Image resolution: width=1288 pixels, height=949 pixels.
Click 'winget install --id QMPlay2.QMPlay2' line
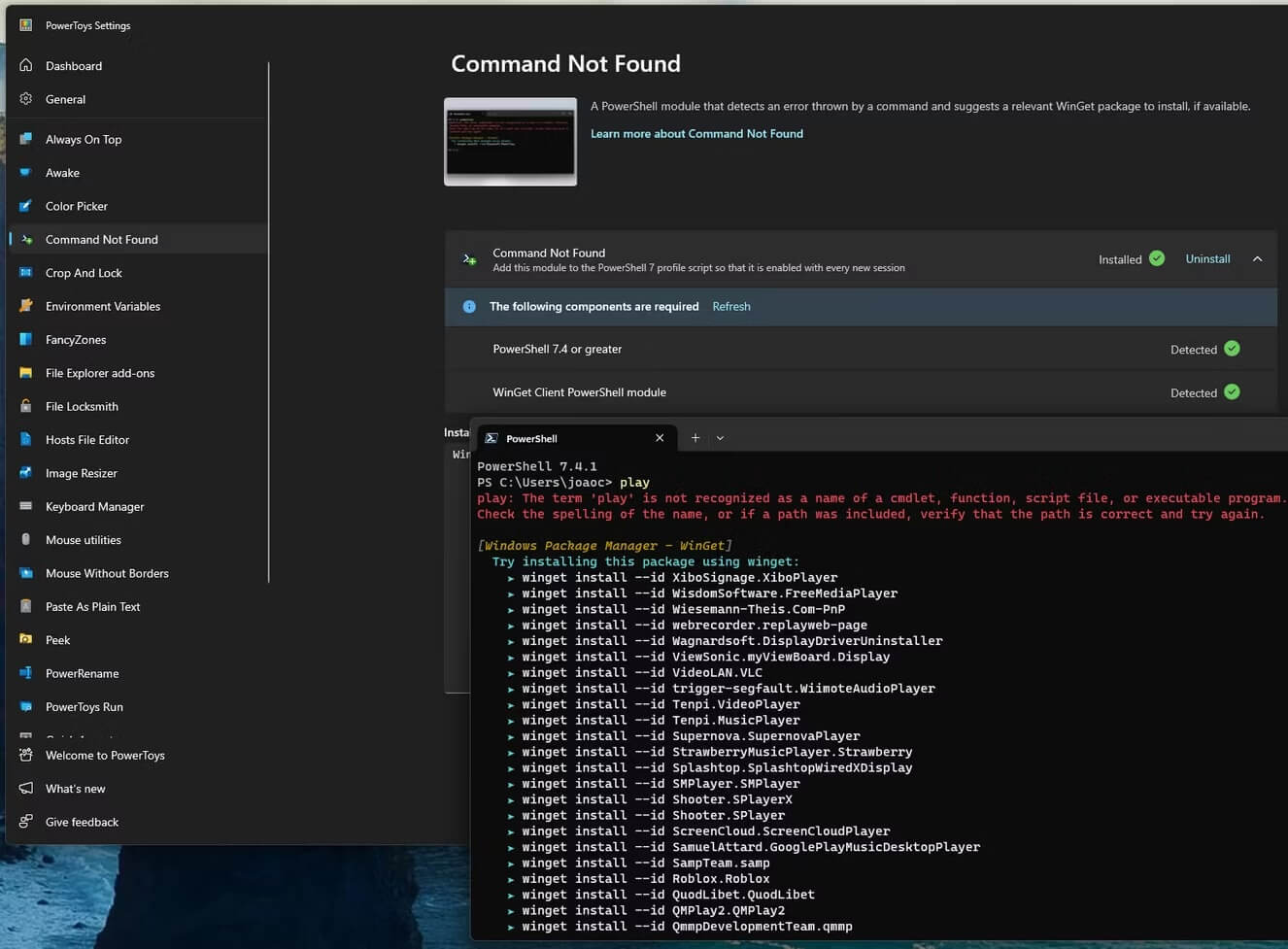pos(653,910)
